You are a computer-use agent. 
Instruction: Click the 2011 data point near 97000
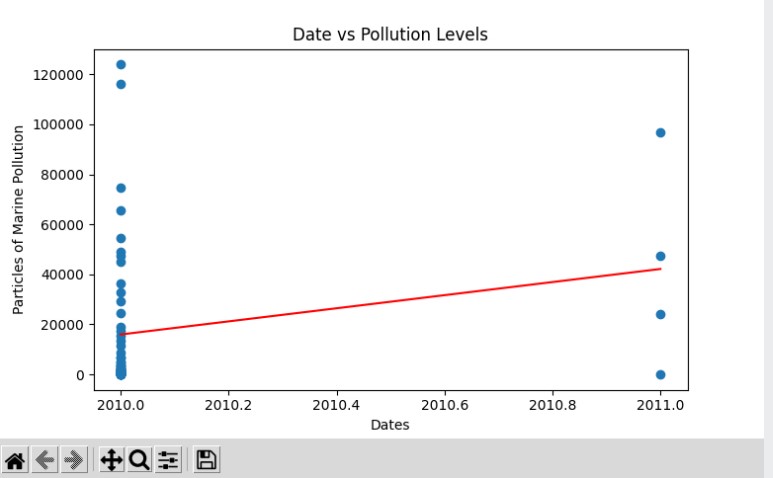(x=661, y=133)
